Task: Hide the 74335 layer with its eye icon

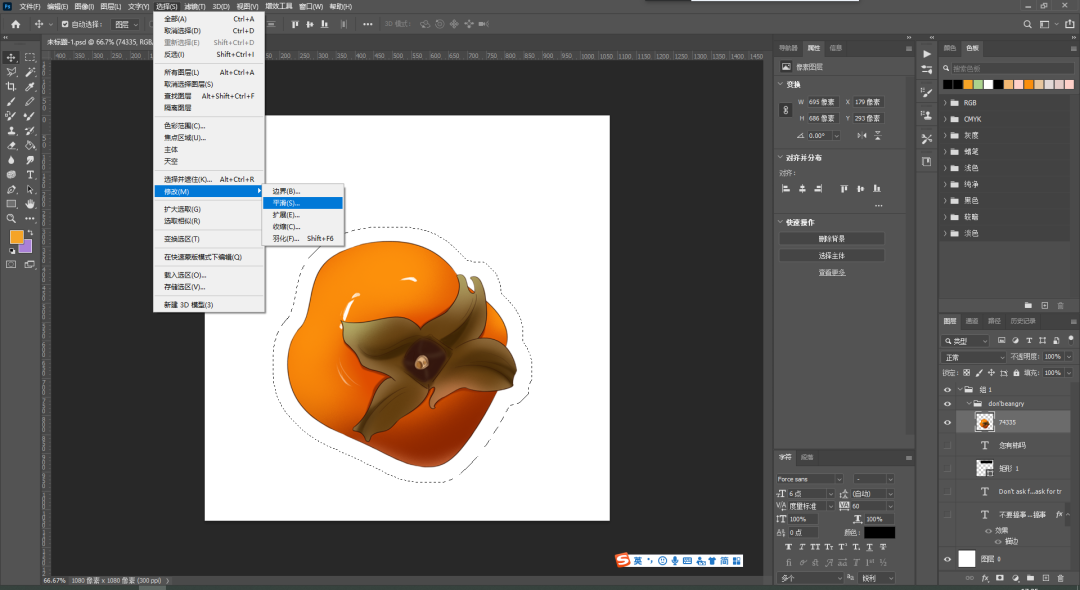Action: [948, 423]
